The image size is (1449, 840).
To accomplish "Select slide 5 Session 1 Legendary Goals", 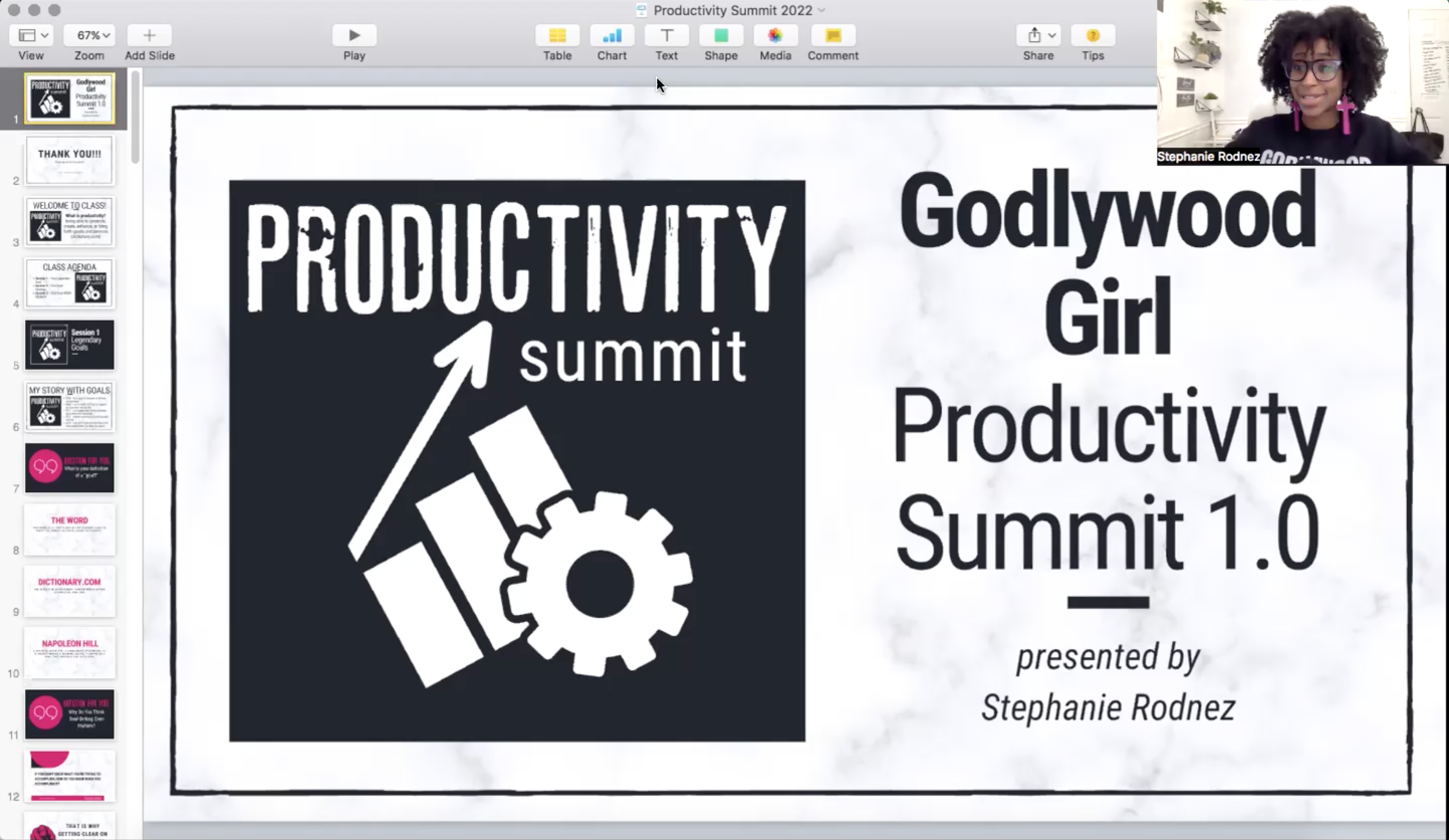I will pos(69,345).
